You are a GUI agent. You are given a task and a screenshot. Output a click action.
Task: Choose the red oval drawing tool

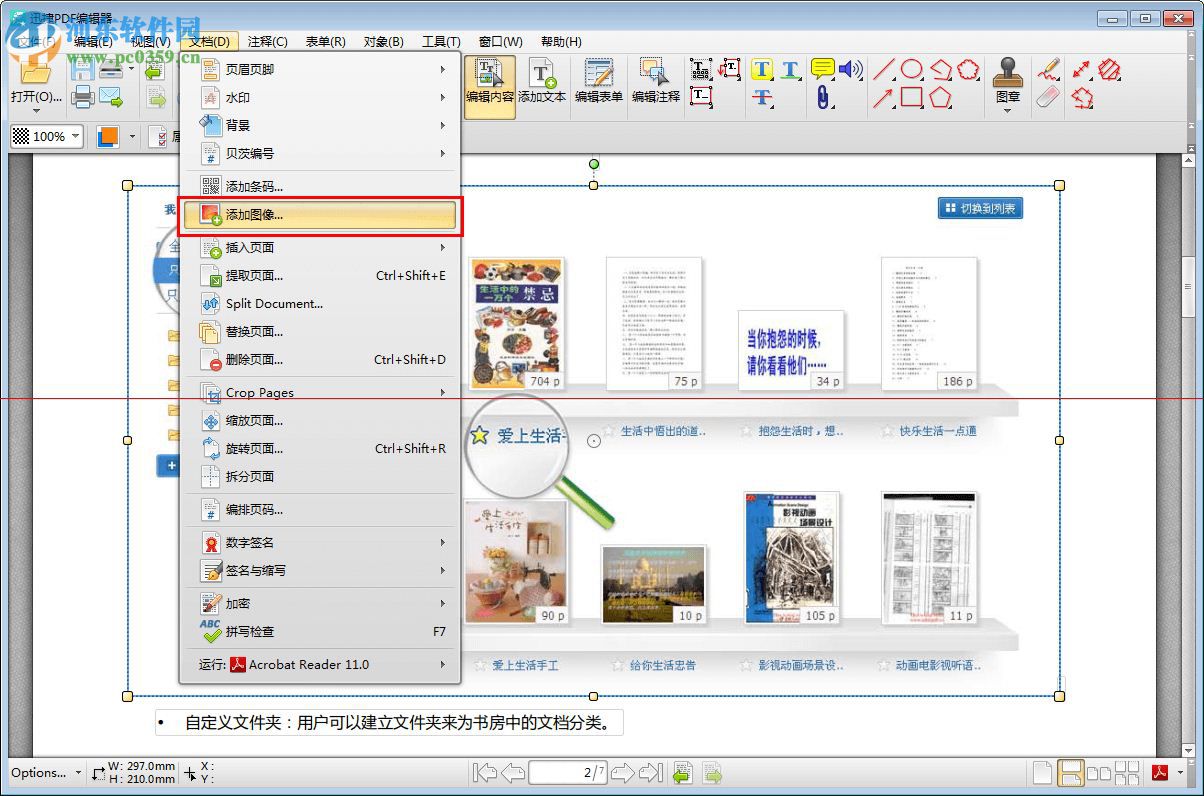(x=911, y=69)
